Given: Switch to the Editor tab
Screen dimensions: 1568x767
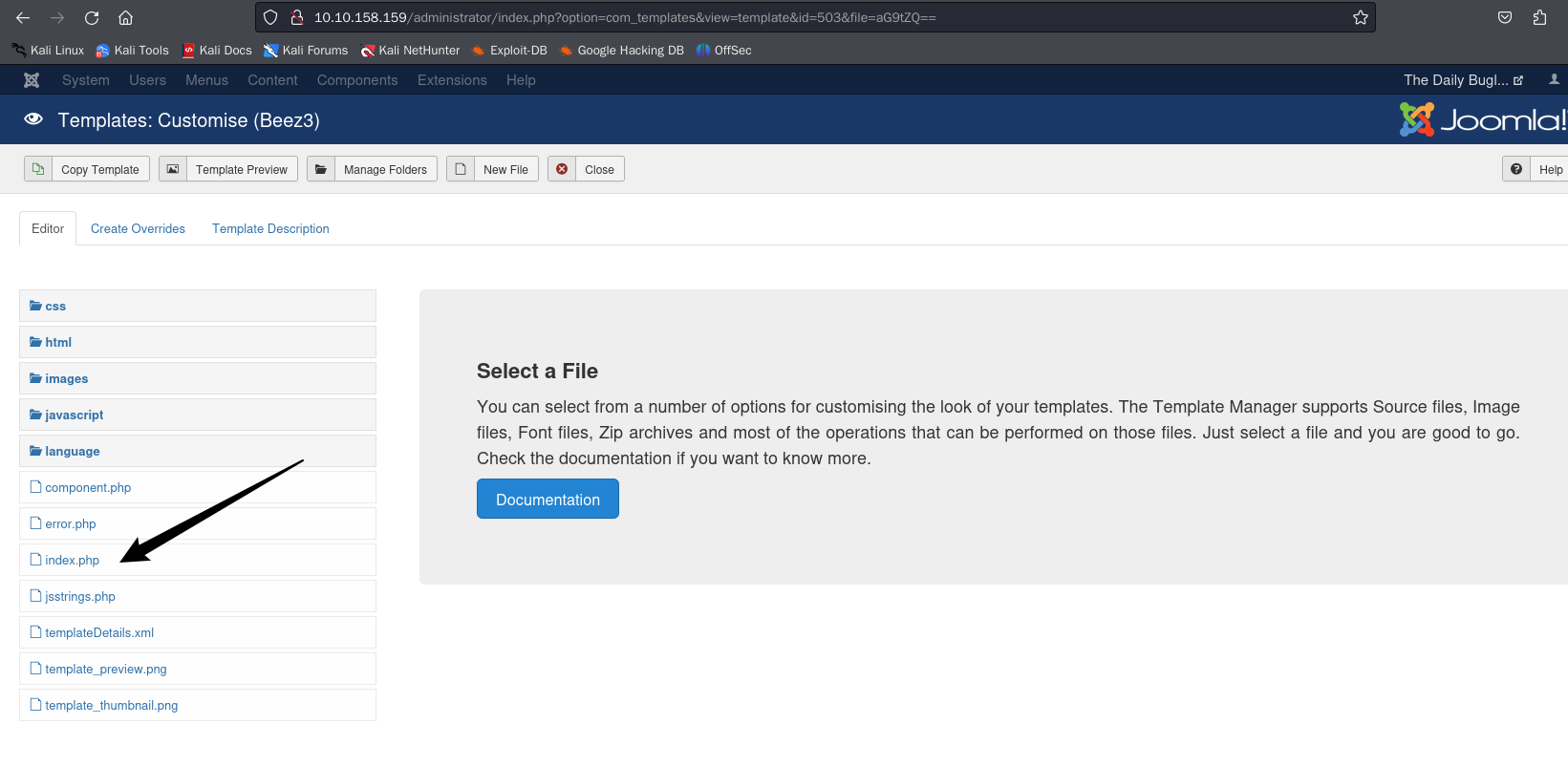Looking at the screenshot, I should 48,228.
